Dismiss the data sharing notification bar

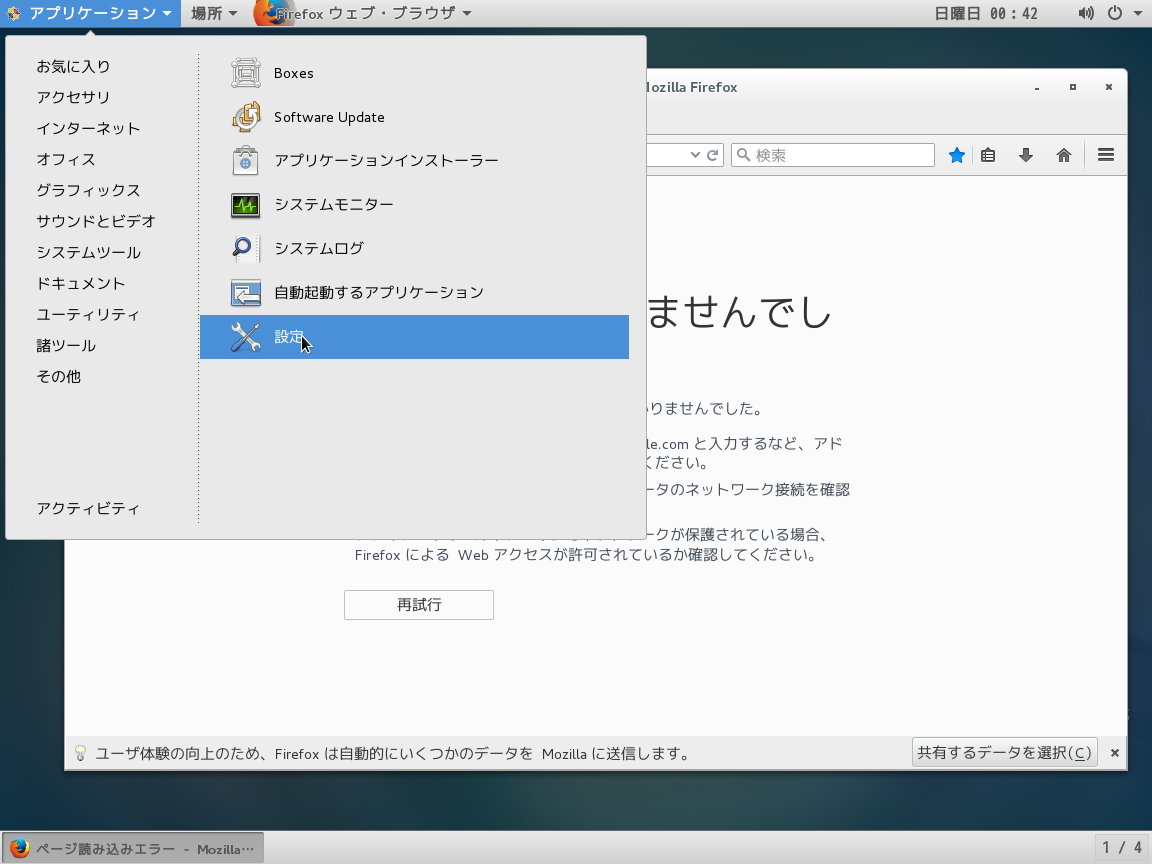(x=1115, y=752)
